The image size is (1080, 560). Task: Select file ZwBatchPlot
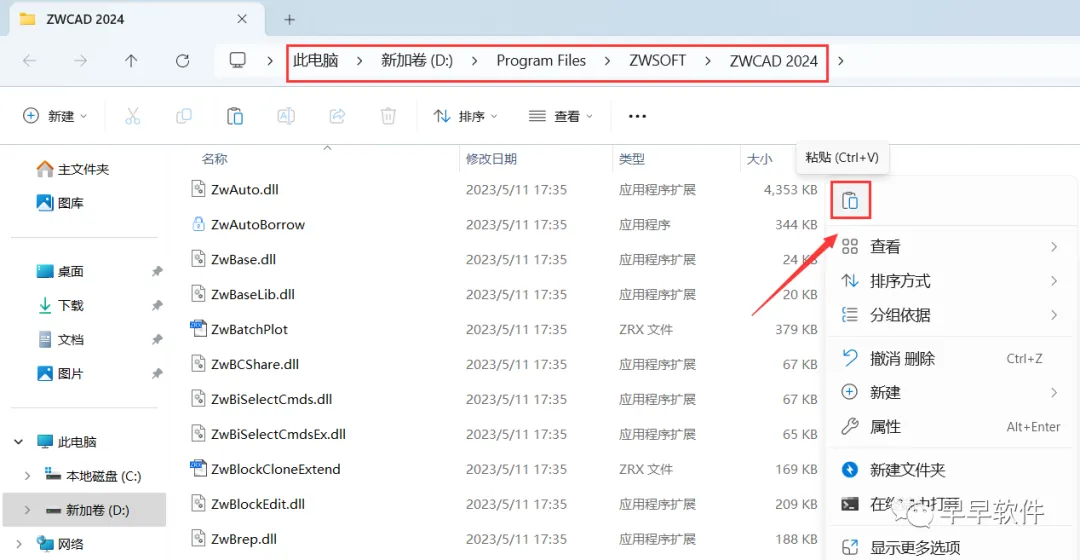[x=249, y=329]
